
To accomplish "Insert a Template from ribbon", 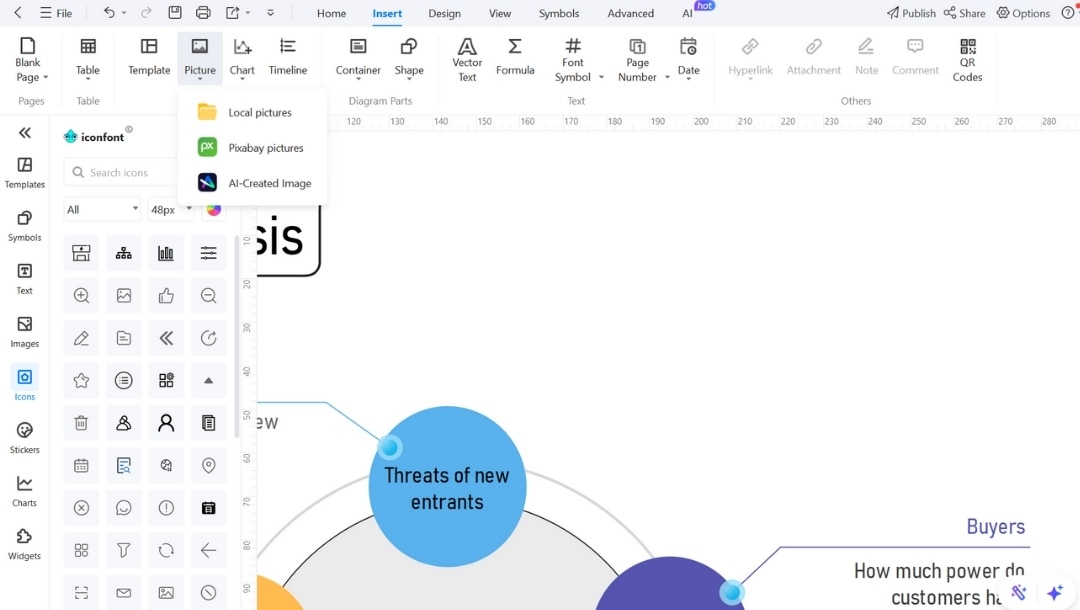I will coord(149,58).
